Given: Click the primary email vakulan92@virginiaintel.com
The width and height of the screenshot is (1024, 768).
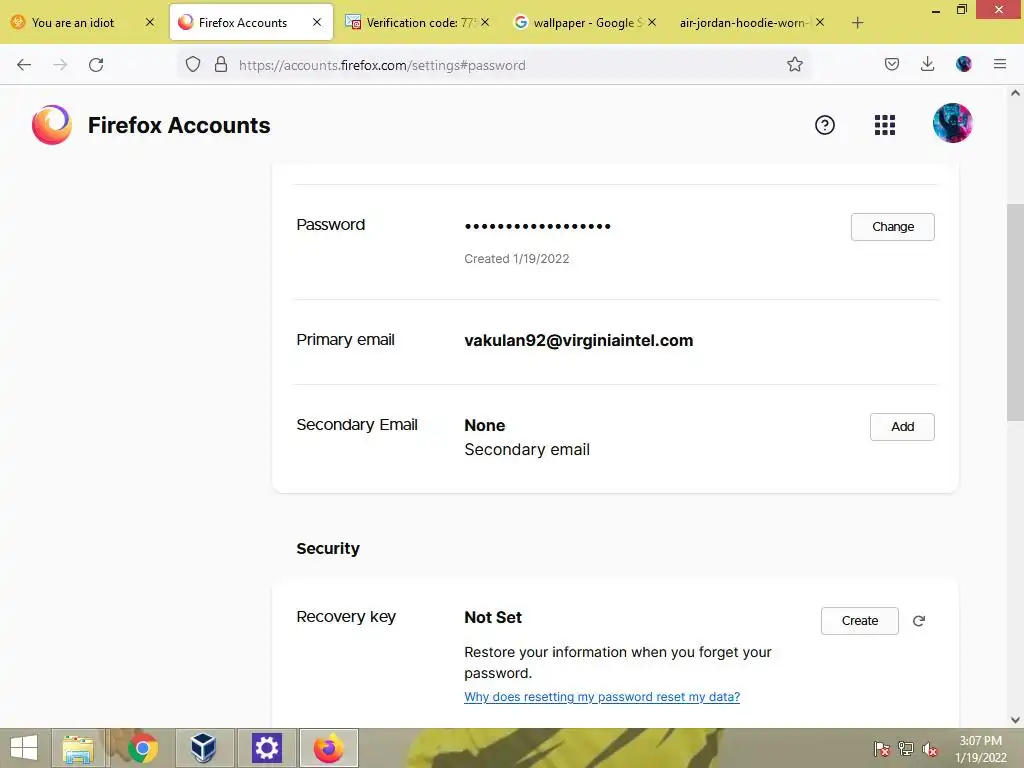Looking at the screenshot, I should click(579, 340).
